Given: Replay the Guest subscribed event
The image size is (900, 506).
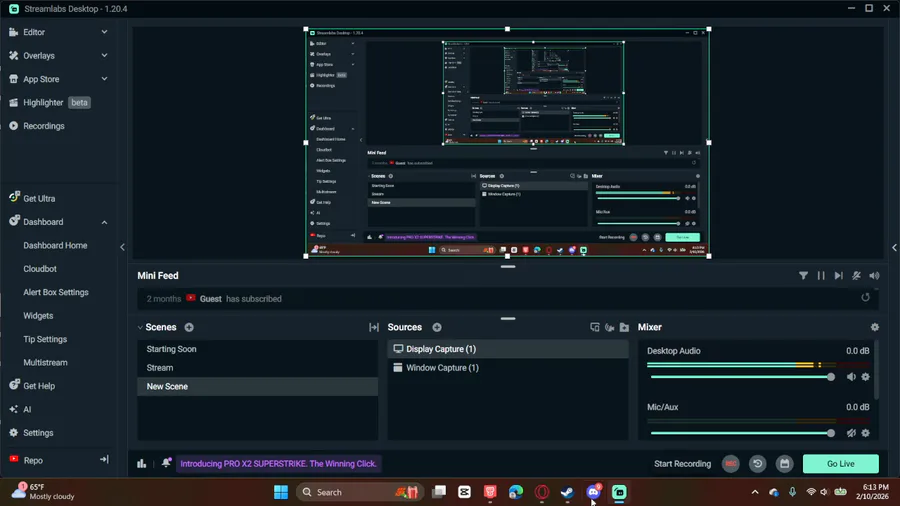Looking at the screenshot, I should coord(865,297).
